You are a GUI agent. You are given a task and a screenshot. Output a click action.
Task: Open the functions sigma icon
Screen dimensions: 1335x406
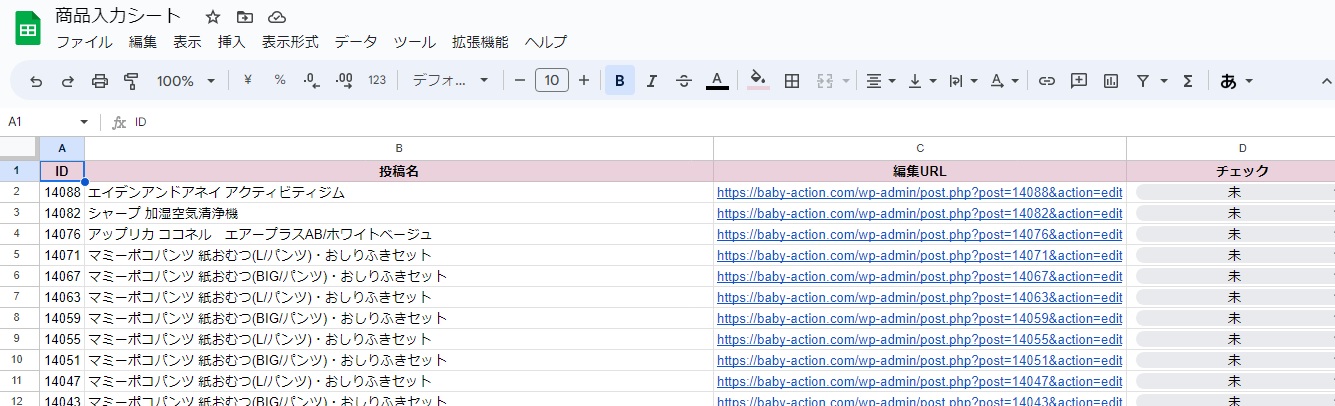tap(1188, 81)
